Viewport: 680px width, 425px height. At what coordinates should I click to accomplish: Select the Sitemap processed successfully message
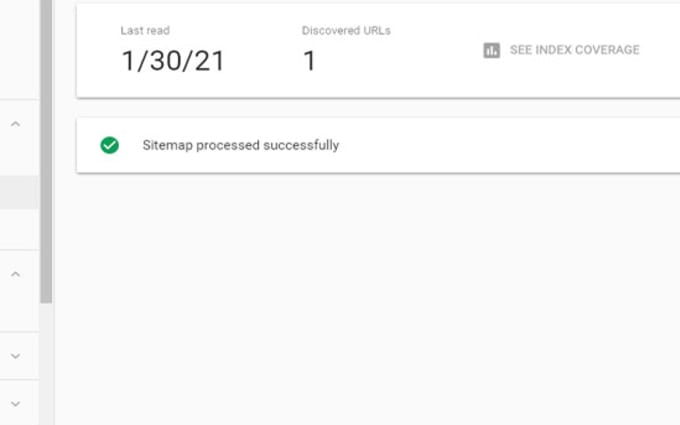point(241,145)
